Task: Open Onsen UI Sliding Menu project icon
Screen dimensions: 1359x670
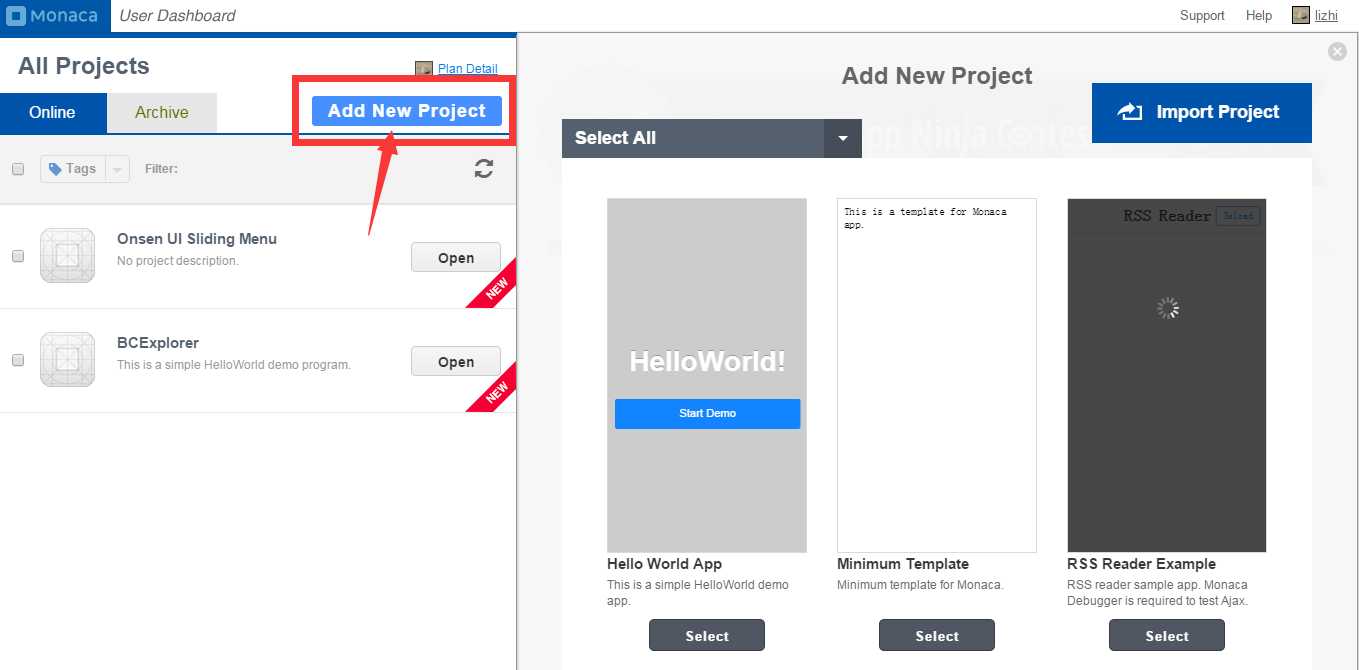Action: (68, 255)
